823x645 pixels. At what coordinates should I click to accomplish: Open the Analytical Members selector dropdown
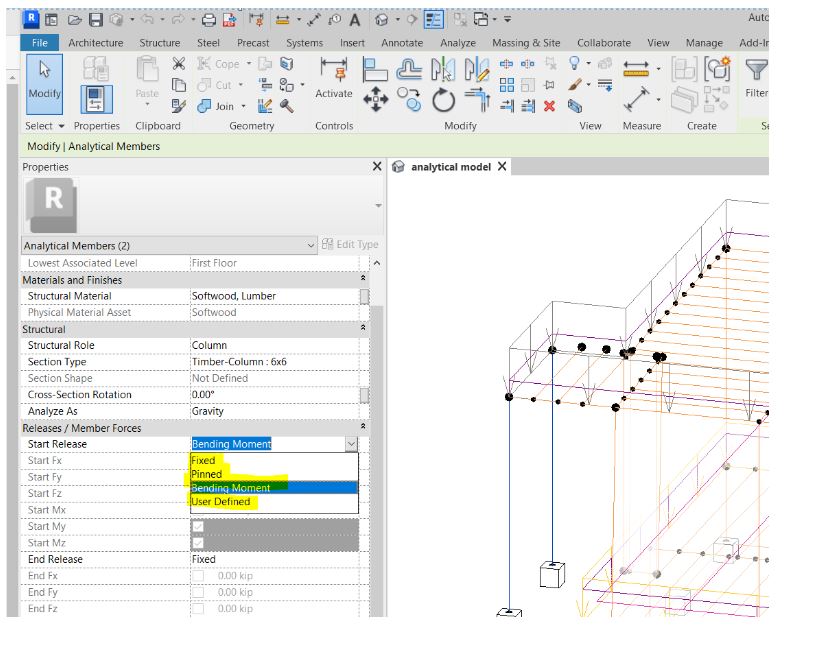(311, 244)
